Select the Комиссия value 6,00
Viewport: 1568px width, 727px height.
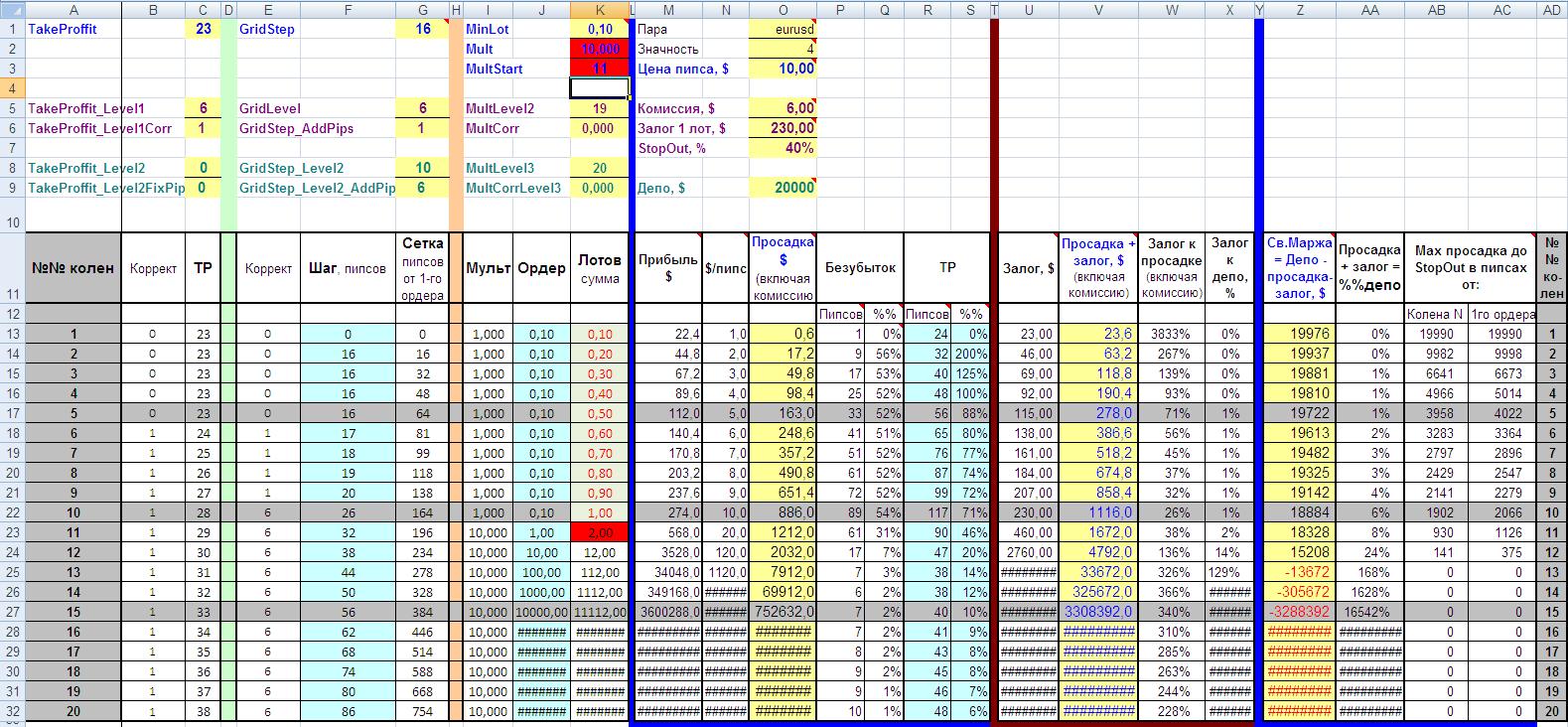[783, 108]
